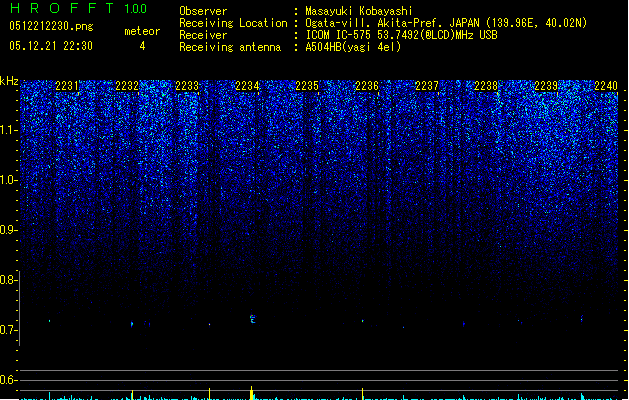Click the meteor echo just before 2236

click(363, 321)
